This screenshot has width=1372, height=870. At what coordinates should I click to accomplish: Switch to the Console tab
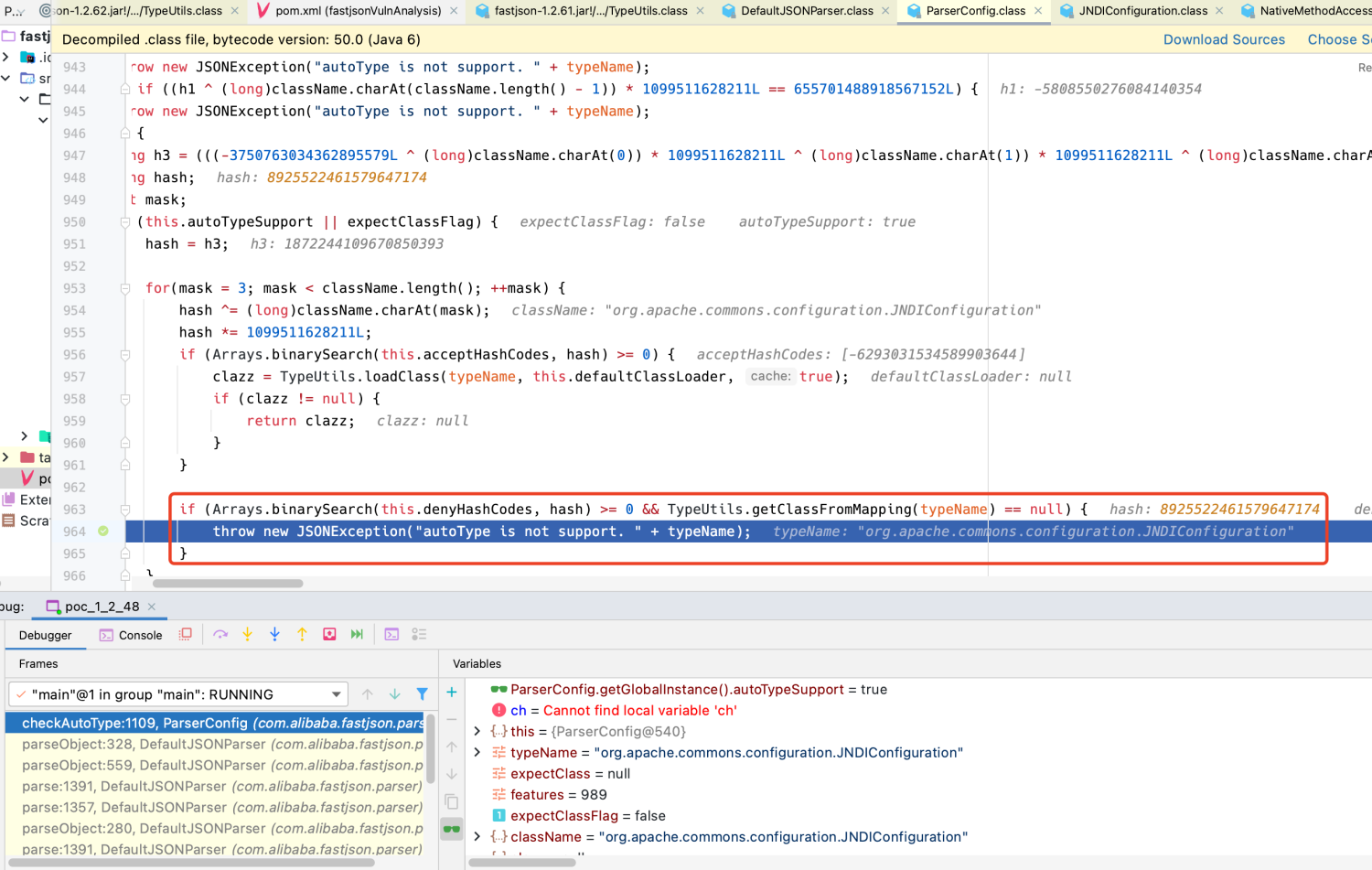click(131, 636)
